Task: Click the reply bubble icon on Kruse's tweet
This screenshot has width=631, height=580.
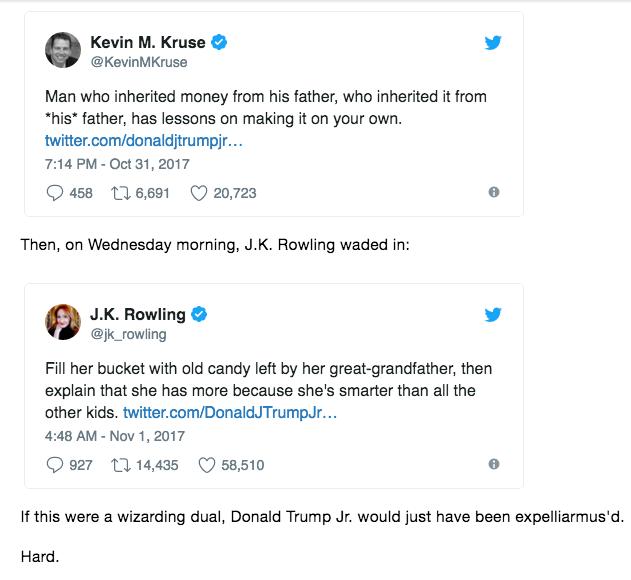Action: pos(55,193)
